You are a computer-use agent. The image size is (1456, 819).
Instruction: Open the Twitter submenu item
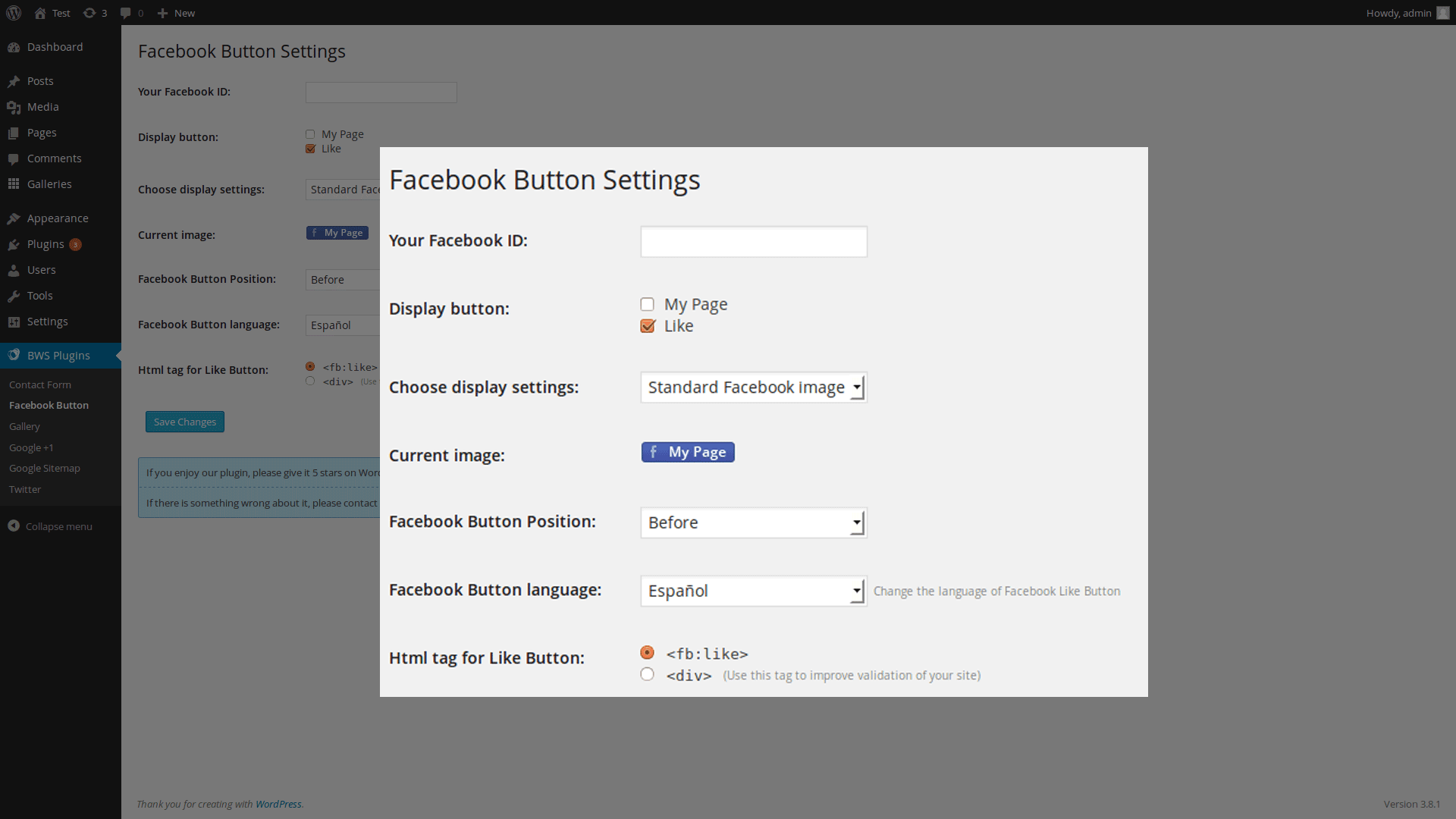click(25, 489)
